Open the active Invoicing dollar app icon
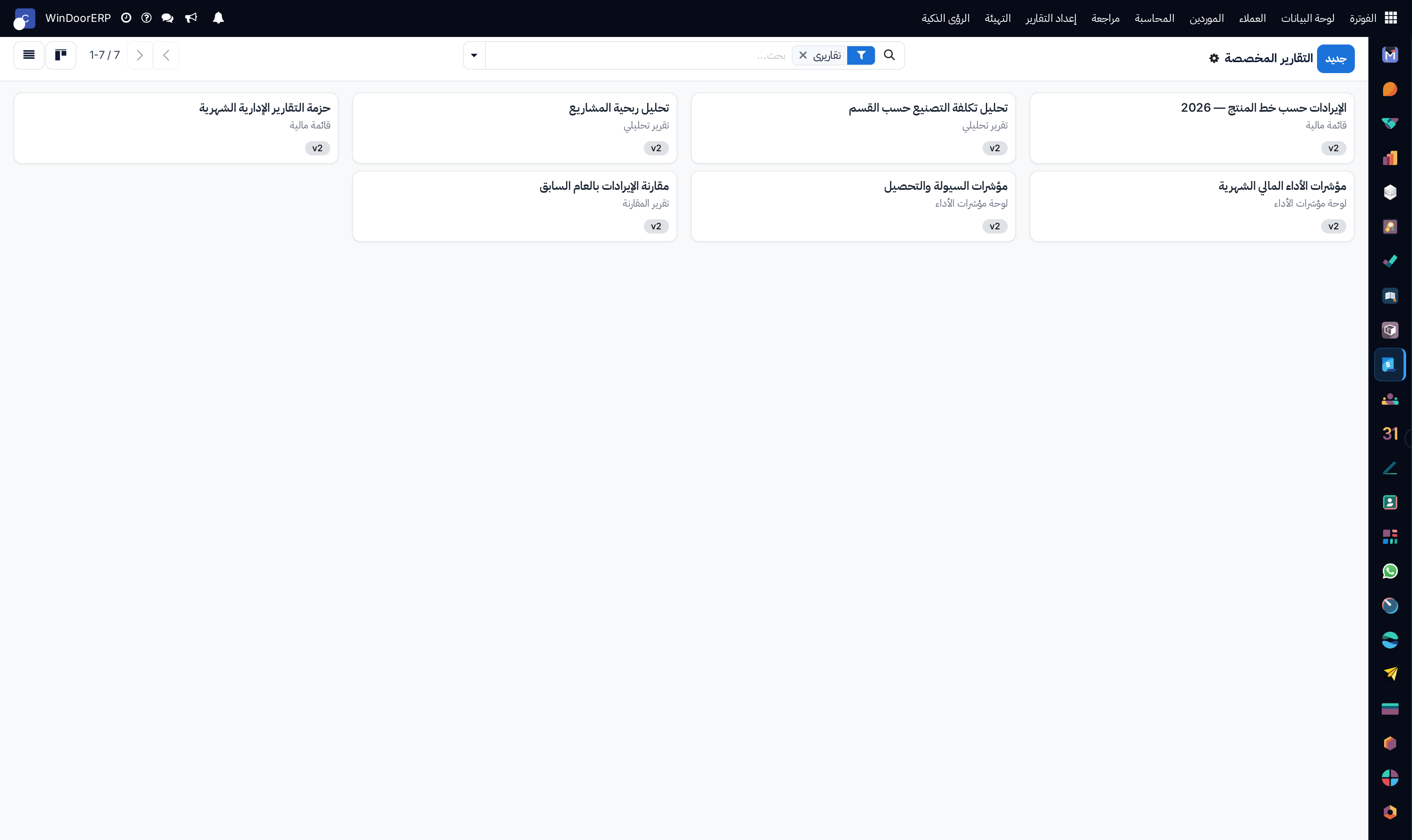 (x=1390, y=365)
